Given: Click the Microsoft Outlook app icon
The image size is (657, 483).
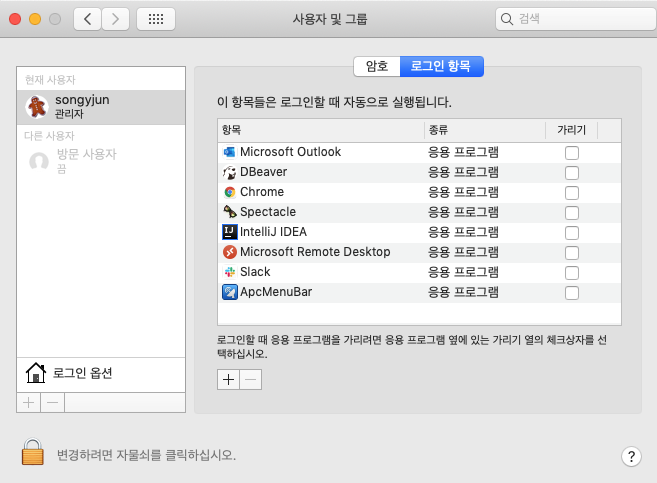Looking at the screenshot, I should click(x=229, y=152).
